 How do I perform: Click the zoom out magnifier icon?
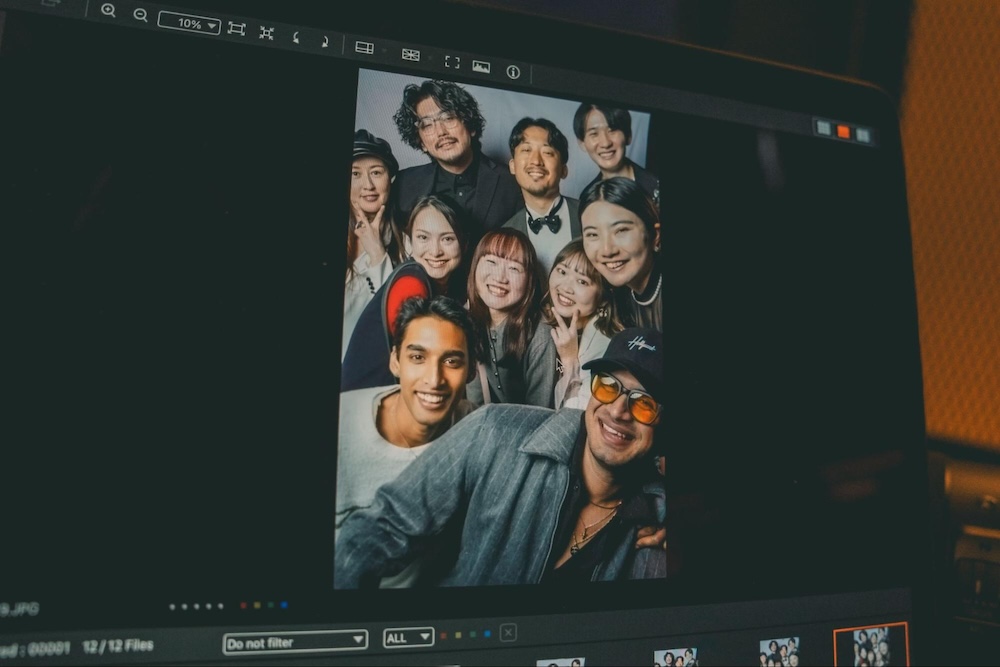coord(140,14)
